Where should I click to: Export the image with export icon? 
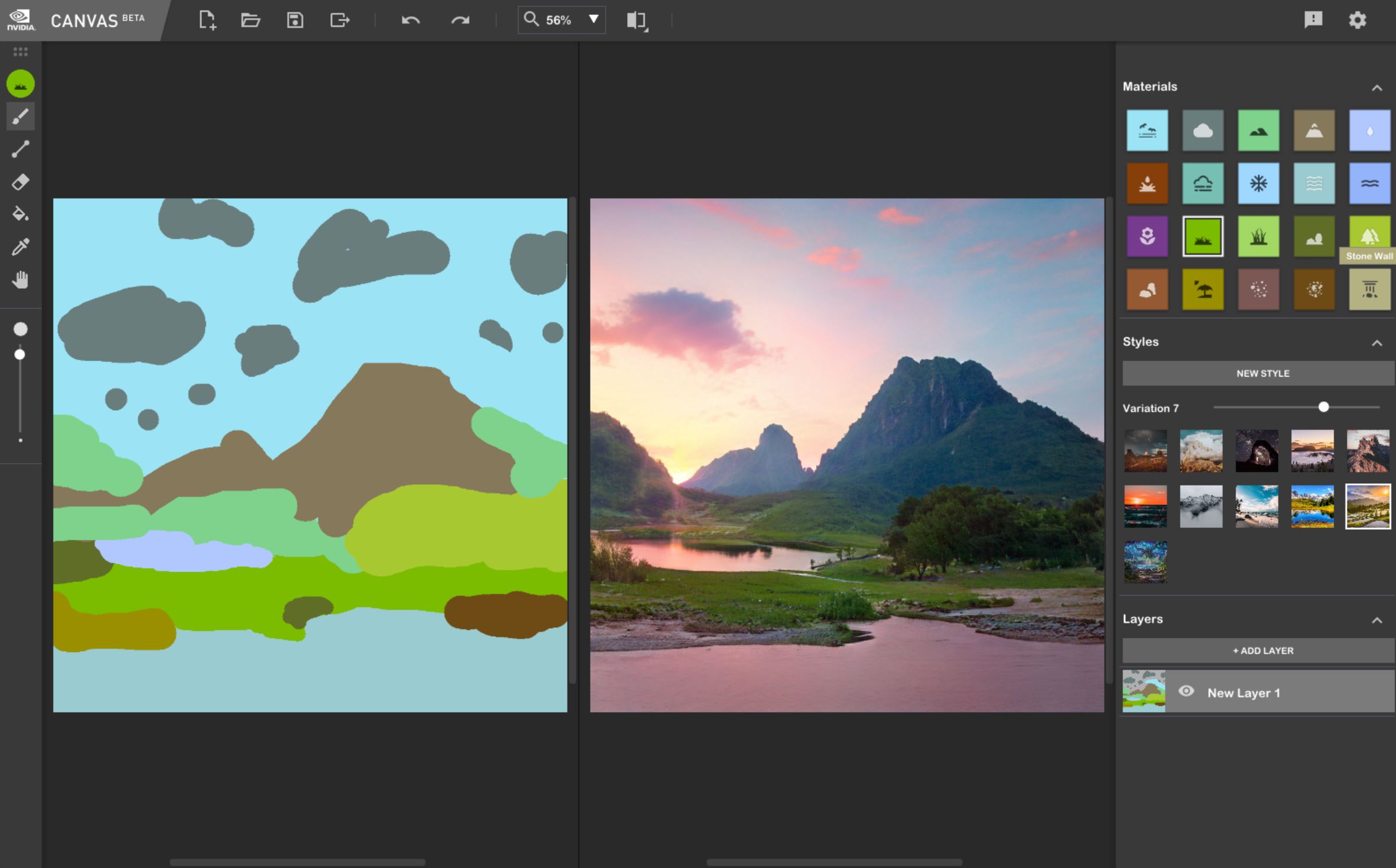(340, 21)
